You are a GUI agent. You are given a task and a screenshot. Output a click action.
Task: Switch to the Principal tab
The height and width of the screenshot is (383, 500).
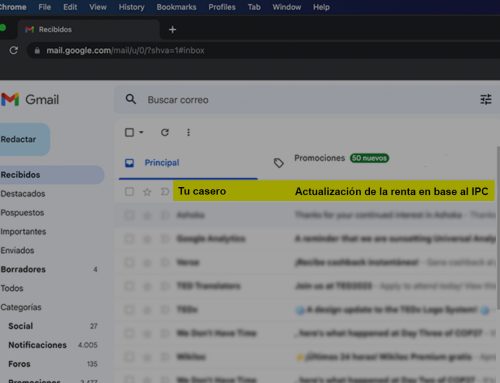coord(188,163)
